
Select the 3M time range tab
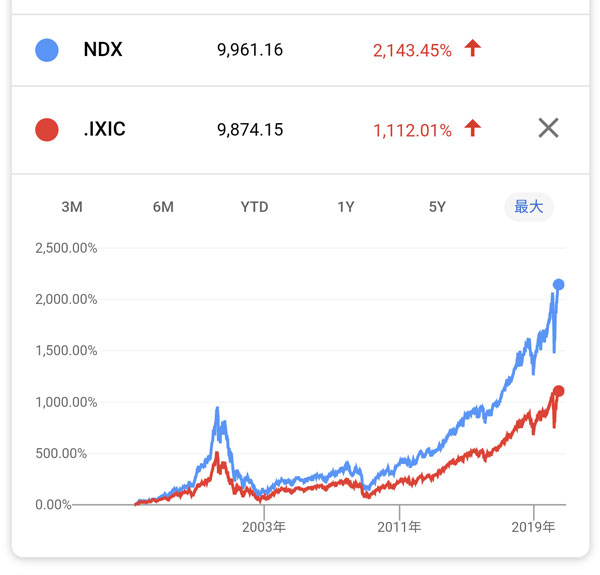[x=72, y=207]
